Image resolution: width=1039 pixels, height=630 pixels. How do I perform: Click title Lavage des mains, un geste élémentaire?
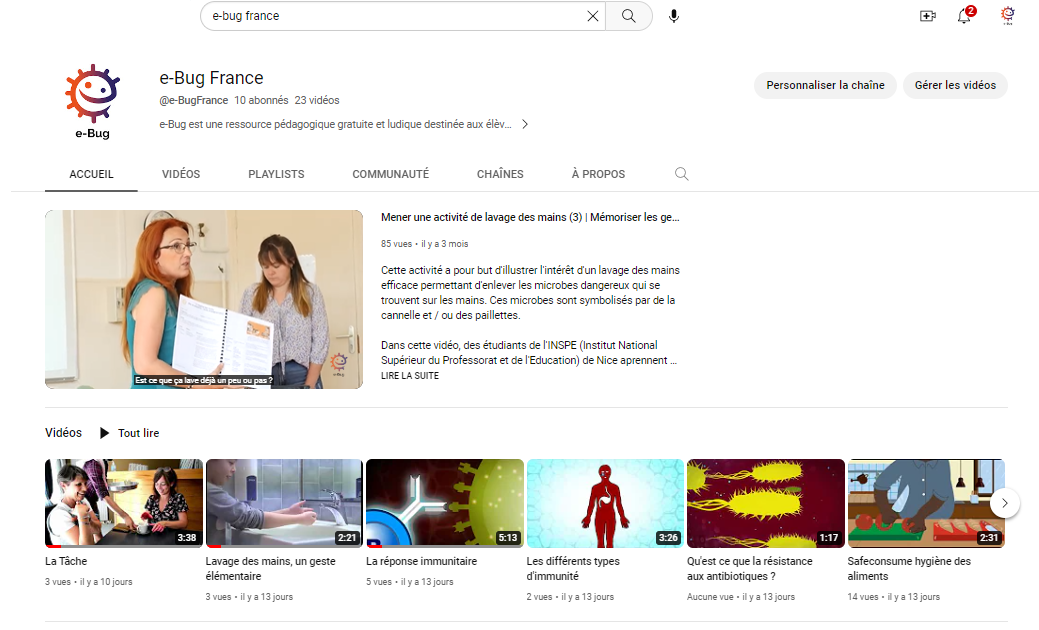[x=270, y=568]
